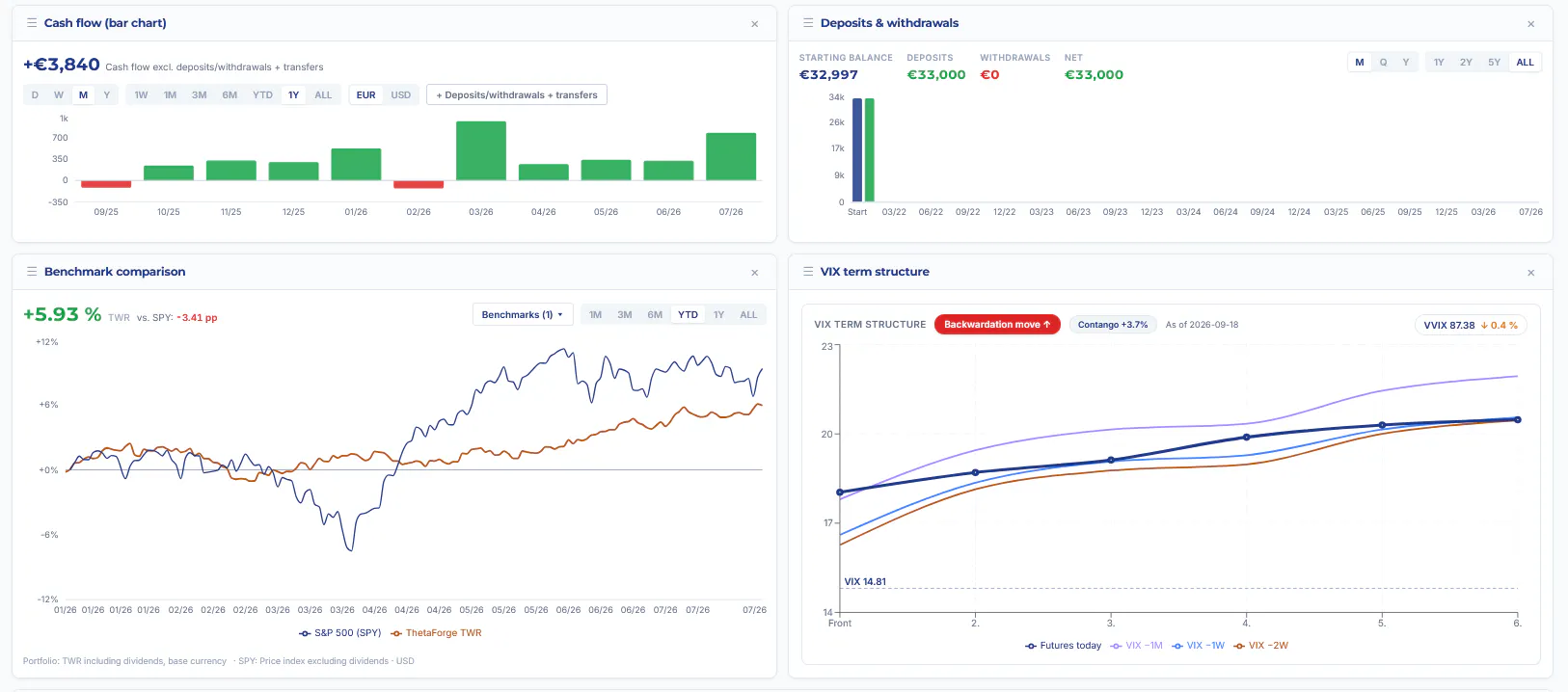Toggle the VIX −2W legend series
Screen dimensions: 1568x692
1260,646
